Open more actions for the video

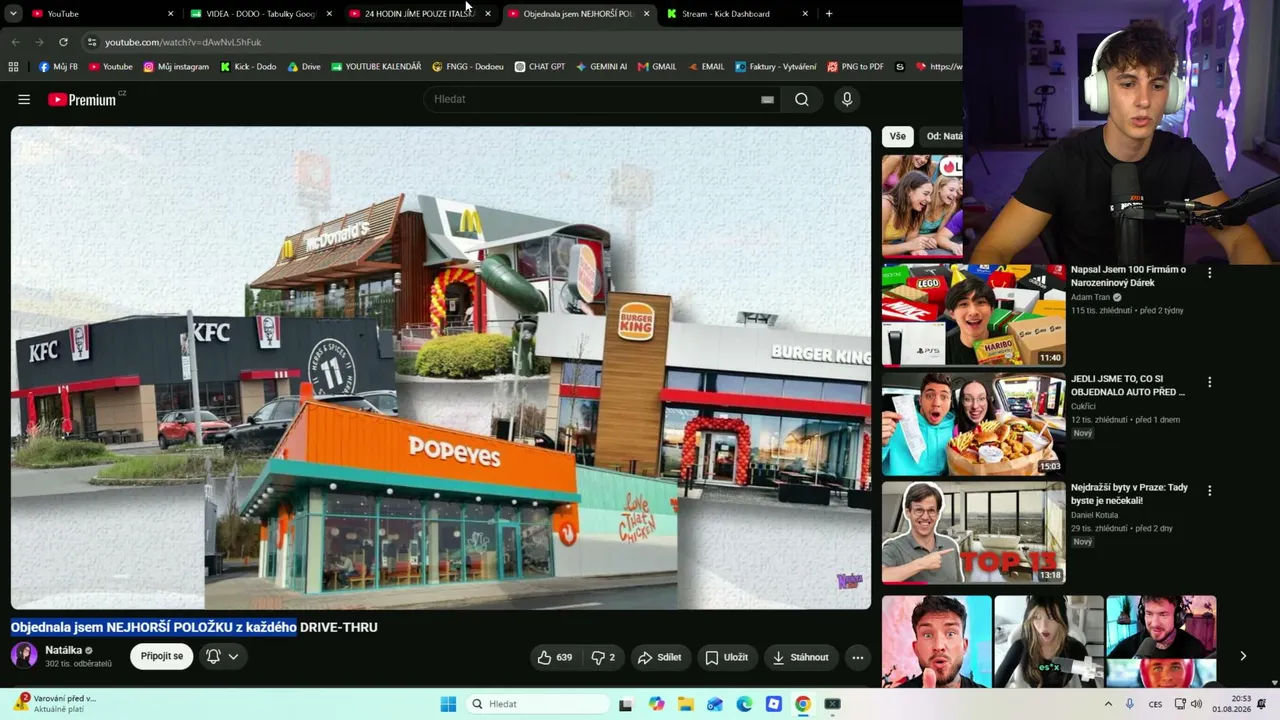point(857,657)
